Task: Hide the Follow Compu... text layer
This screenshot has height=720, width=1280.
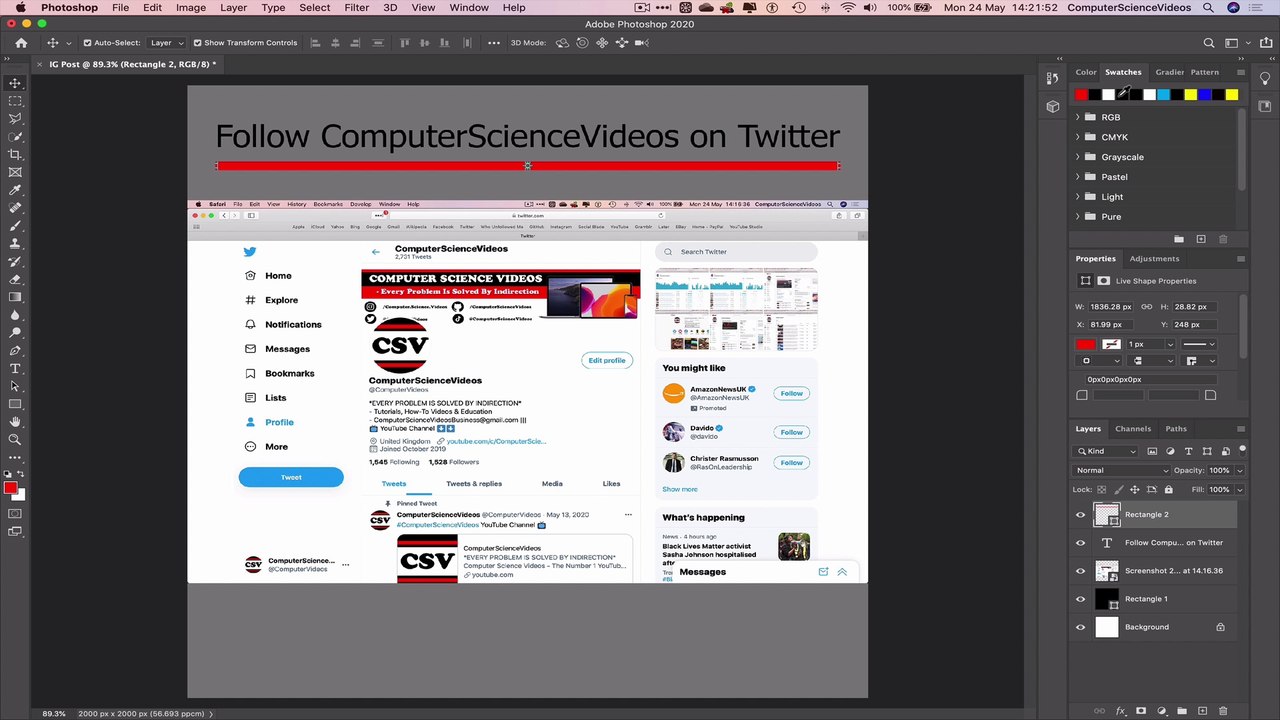Action: point(1080,543)
